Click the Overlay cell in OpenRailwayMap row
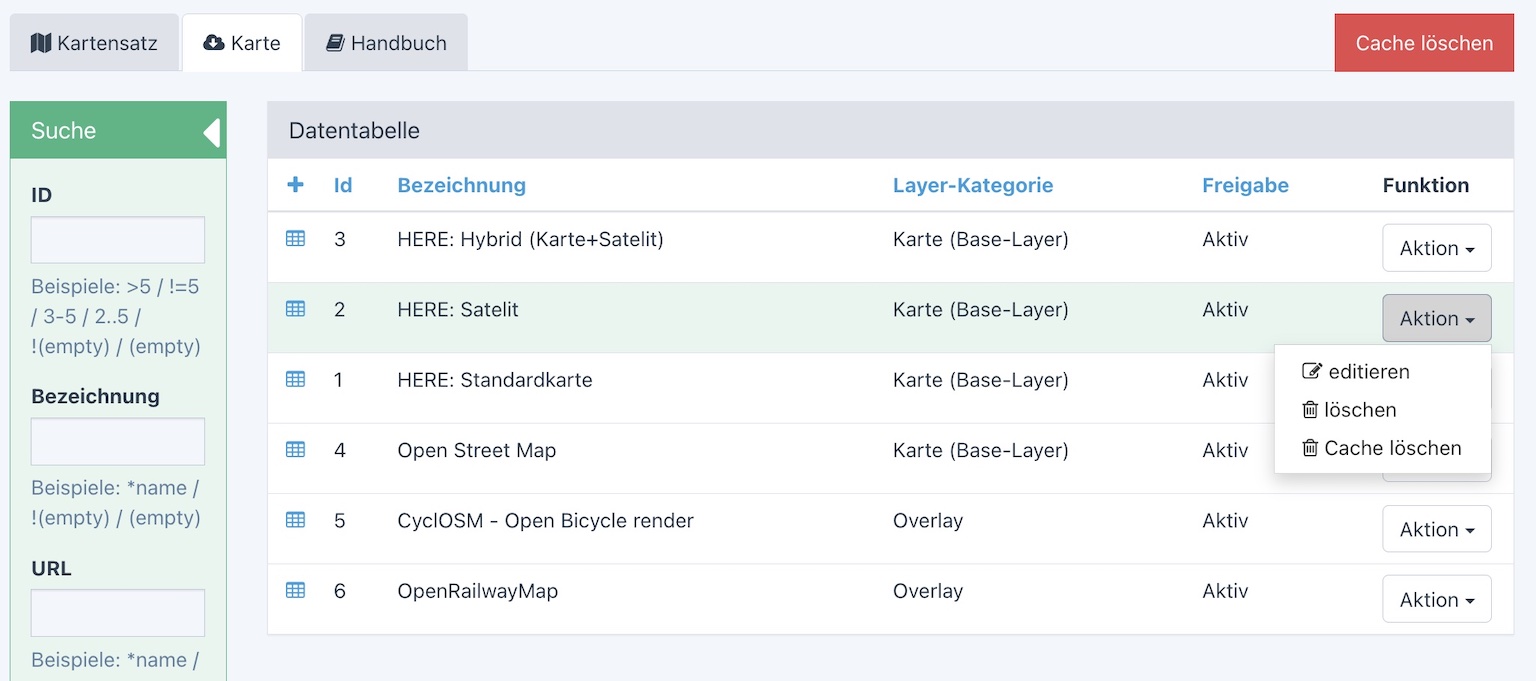 click(x=928, y=591)
